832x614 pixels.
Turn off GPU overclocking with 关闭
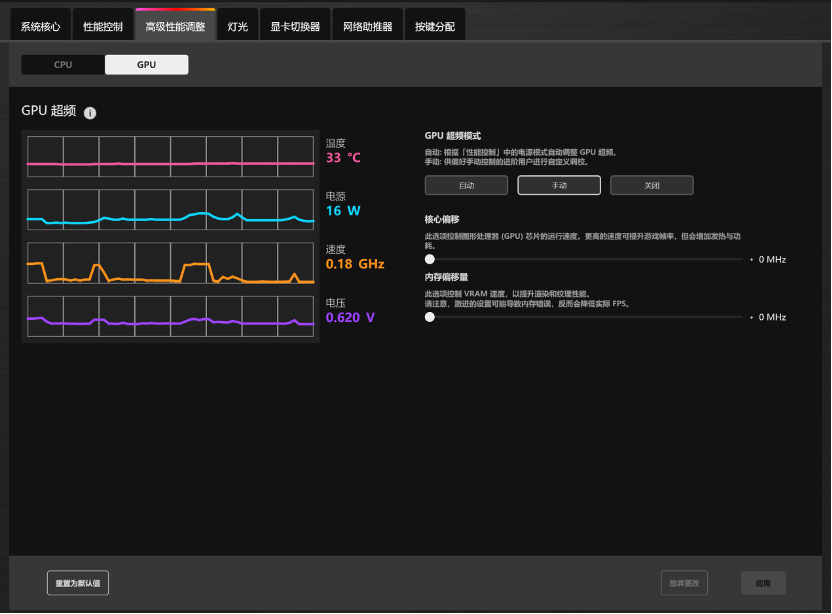[652, 185]
